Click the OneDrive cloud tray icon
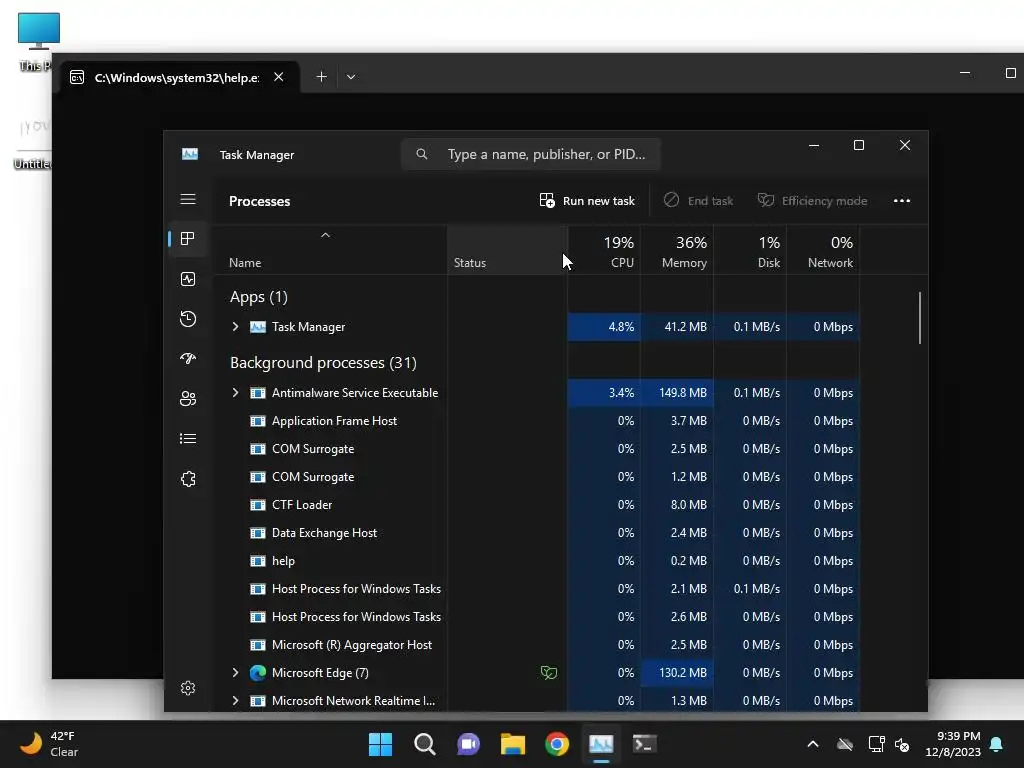The height and width of the screenshot is (768, 1024). point(844,744)
